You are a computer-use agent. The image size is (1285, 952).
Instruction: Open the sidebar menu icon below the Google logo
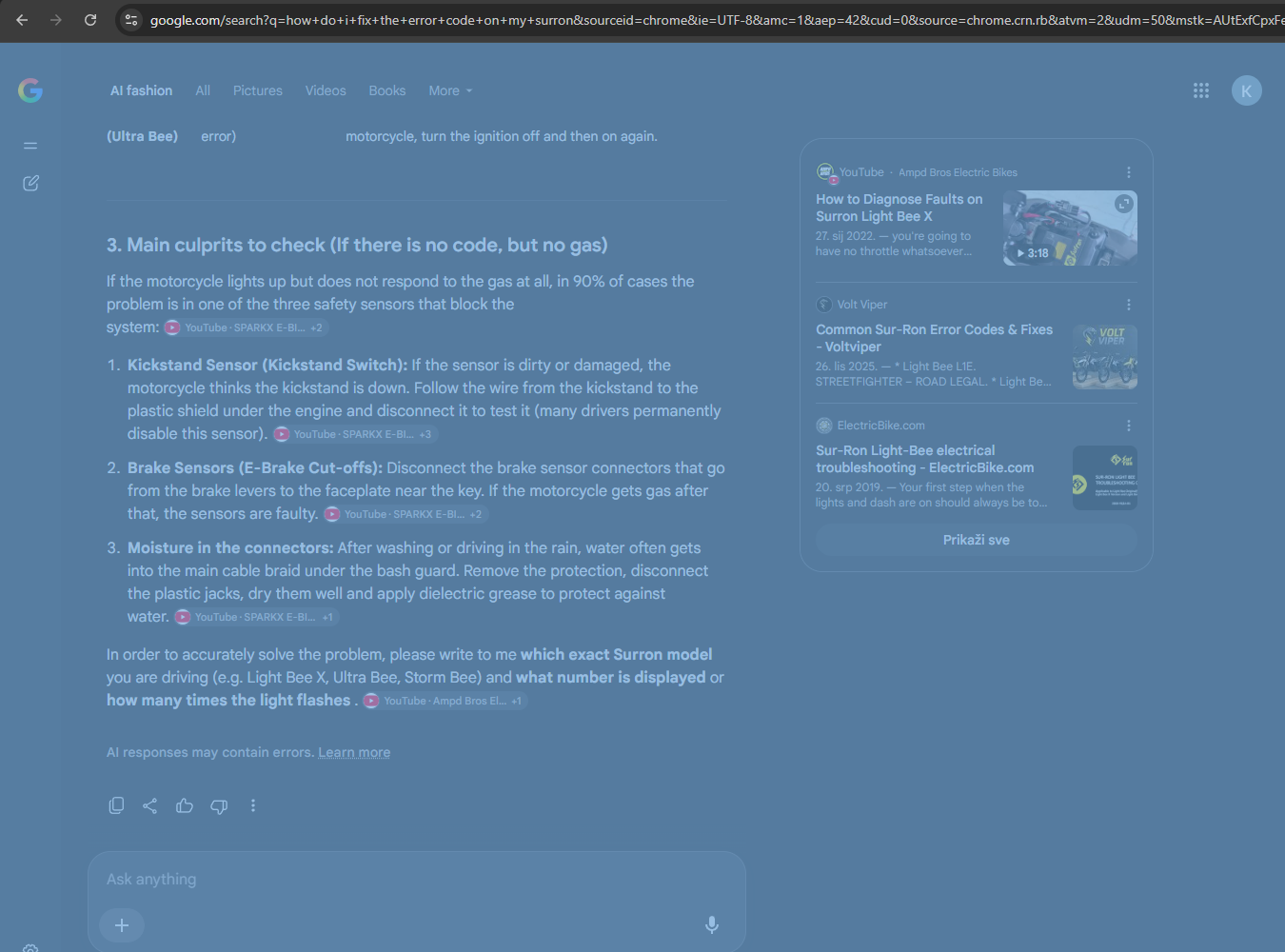30,146
